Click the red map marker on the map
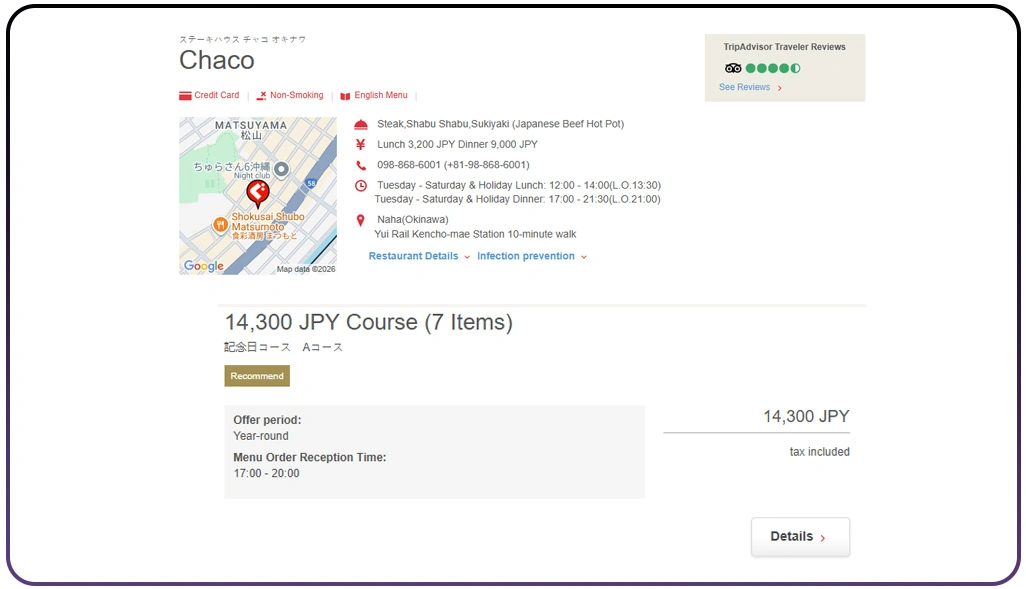 258,191
